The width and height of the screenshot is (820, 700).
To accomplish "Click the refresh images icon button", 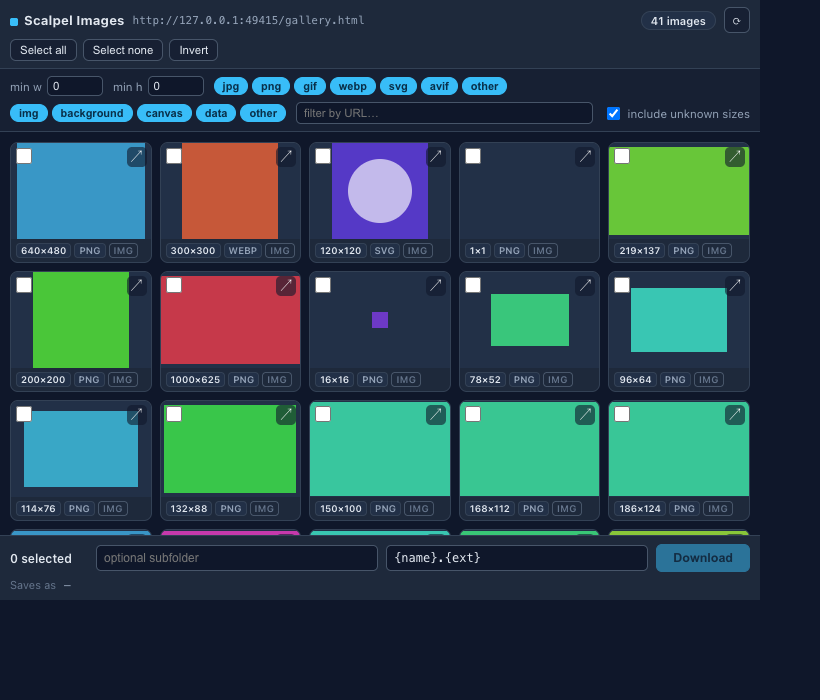I will pos(737,20).
